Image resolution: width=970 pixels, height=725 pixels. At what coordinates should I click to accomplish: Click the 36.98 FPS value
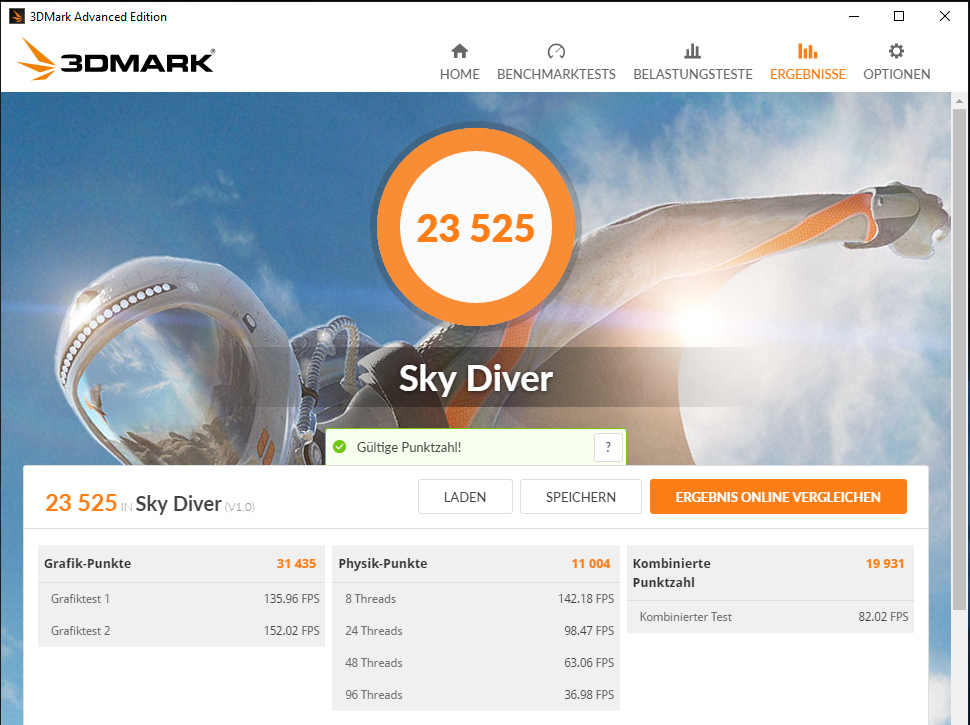589,695
